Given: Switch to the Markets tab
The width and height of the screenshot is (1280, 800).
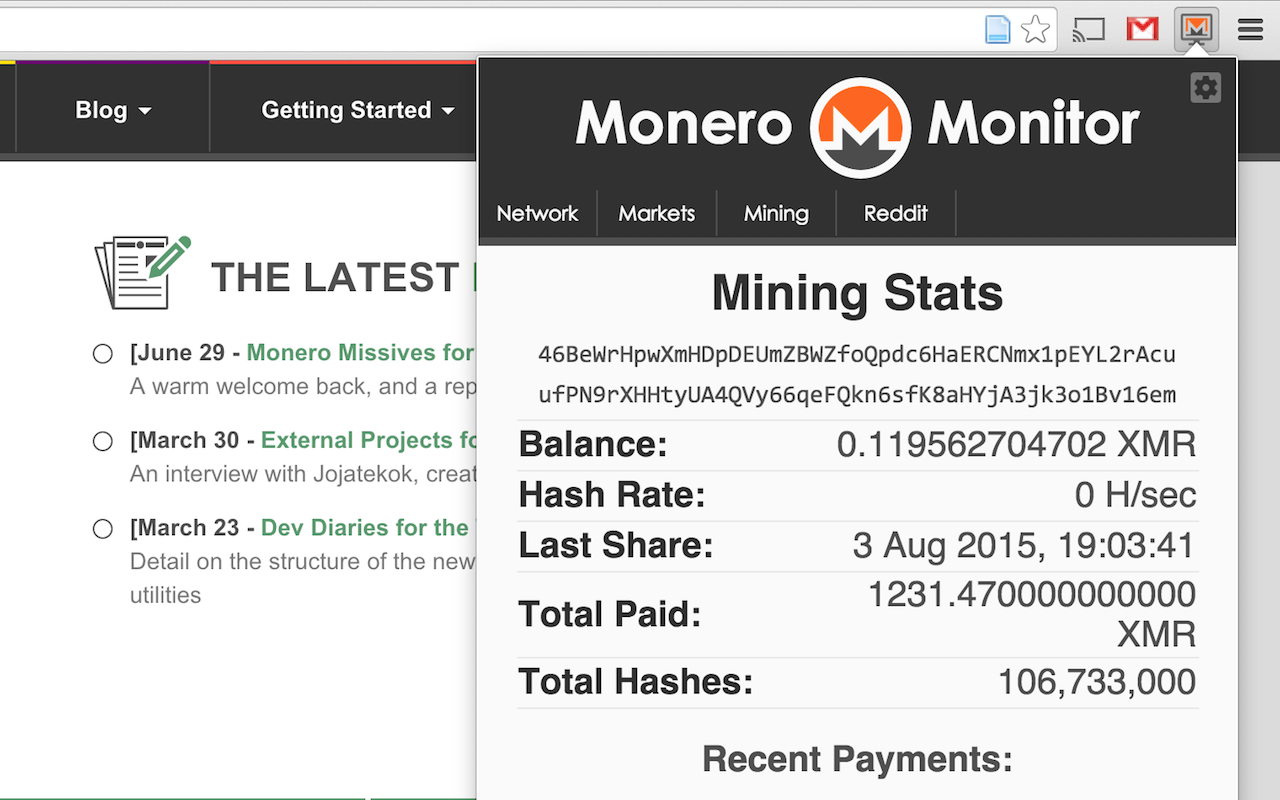Looking at the screenshot, I should click(x=657, y=213).
